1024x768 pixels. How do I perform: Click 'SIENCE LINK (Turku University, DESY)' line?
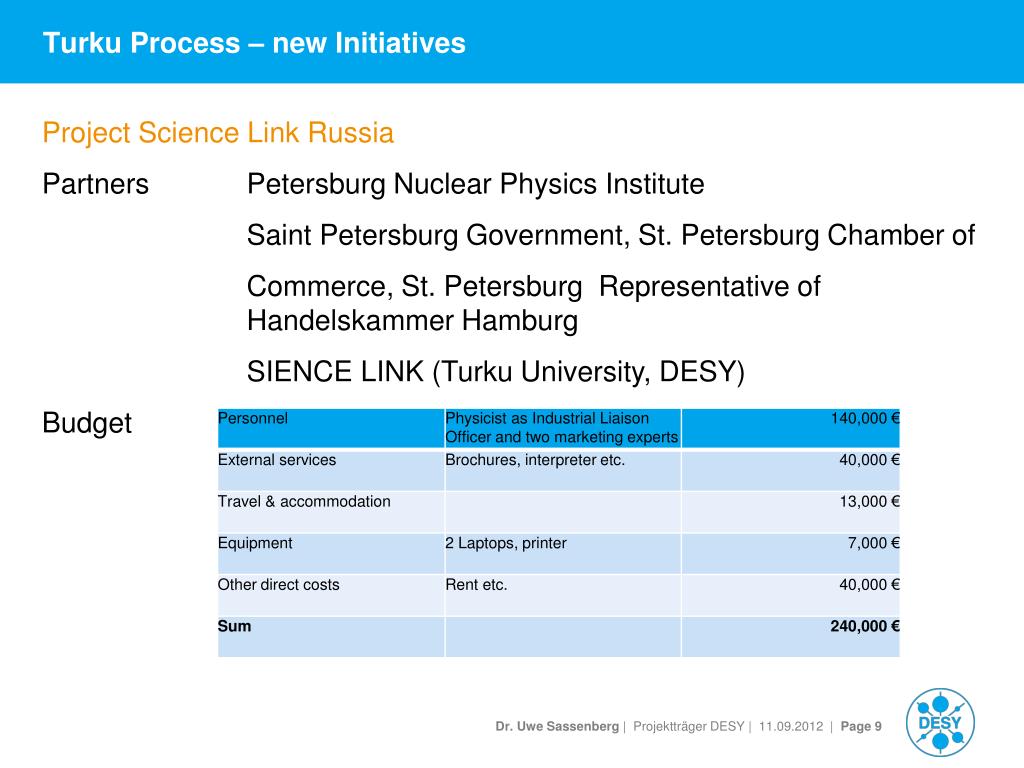tap(496, 372)
